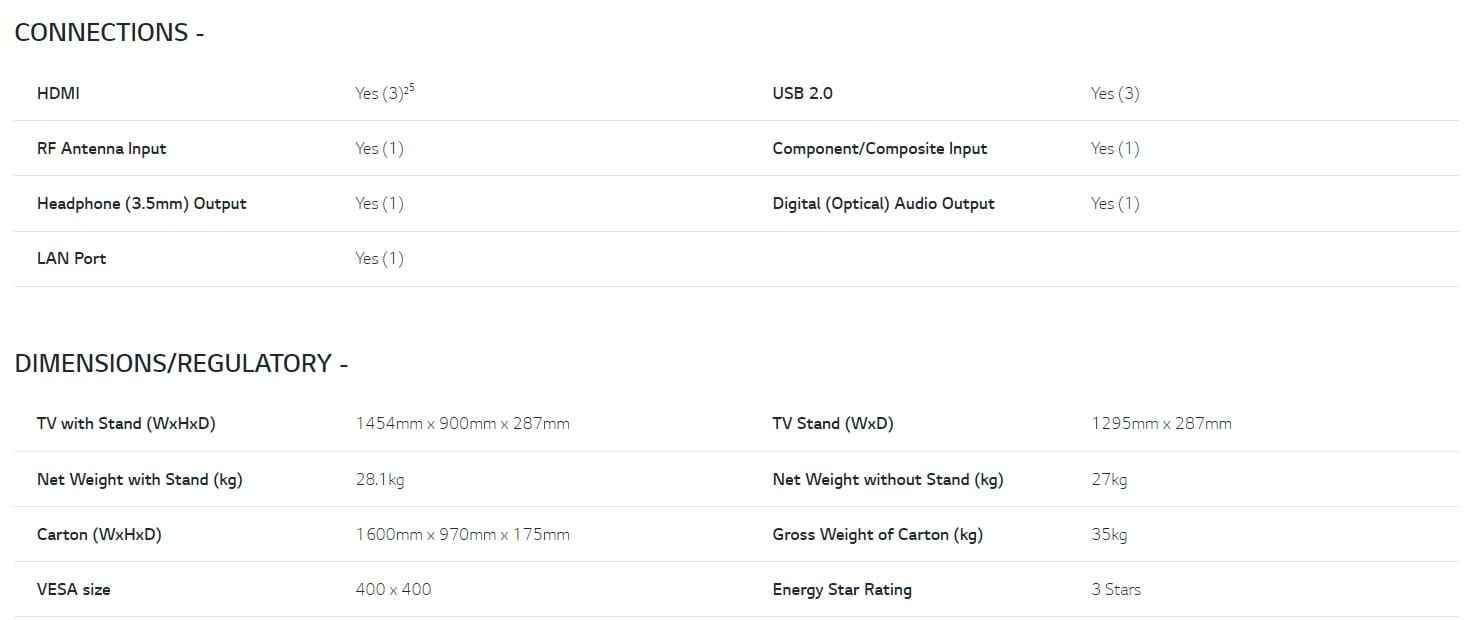Click the Digital (Optical) Audio Output label
This screenshot has height=620, width=1470.
pos(883,203)
